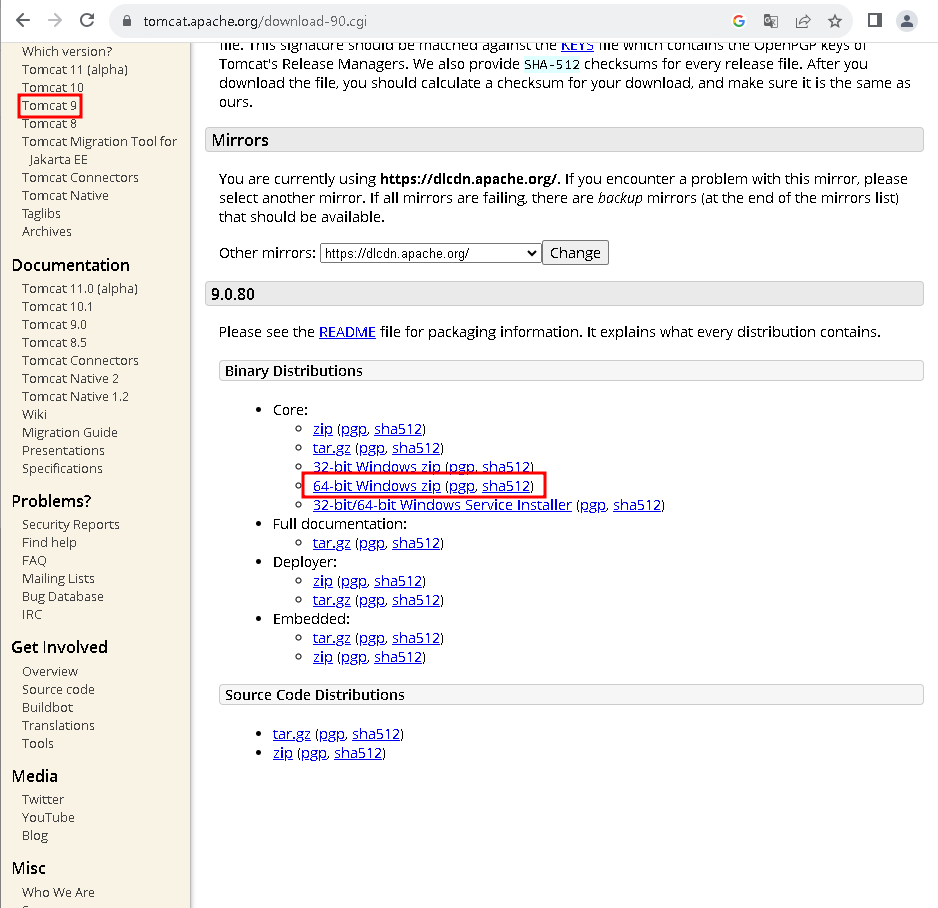
Task: Open Buildbot link
Action: [x=47, y=707]
